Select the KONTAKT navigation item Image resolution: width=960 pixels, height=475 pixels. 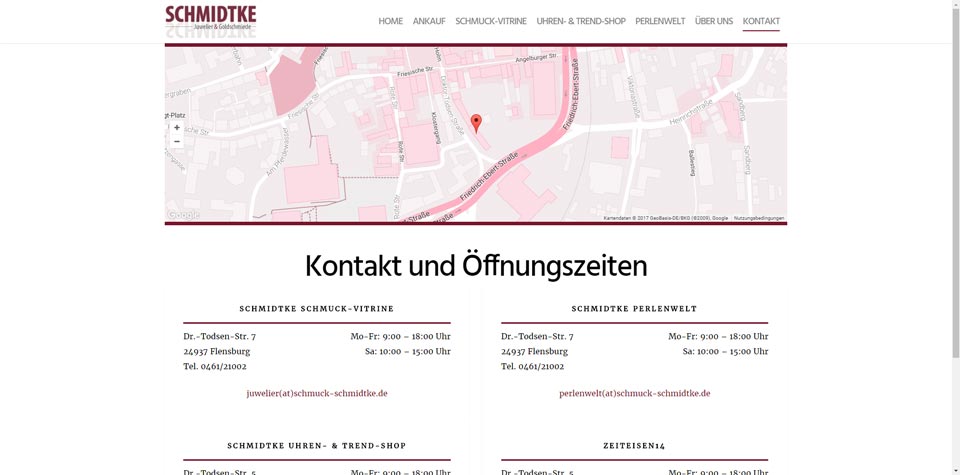(x=761, y=21)
